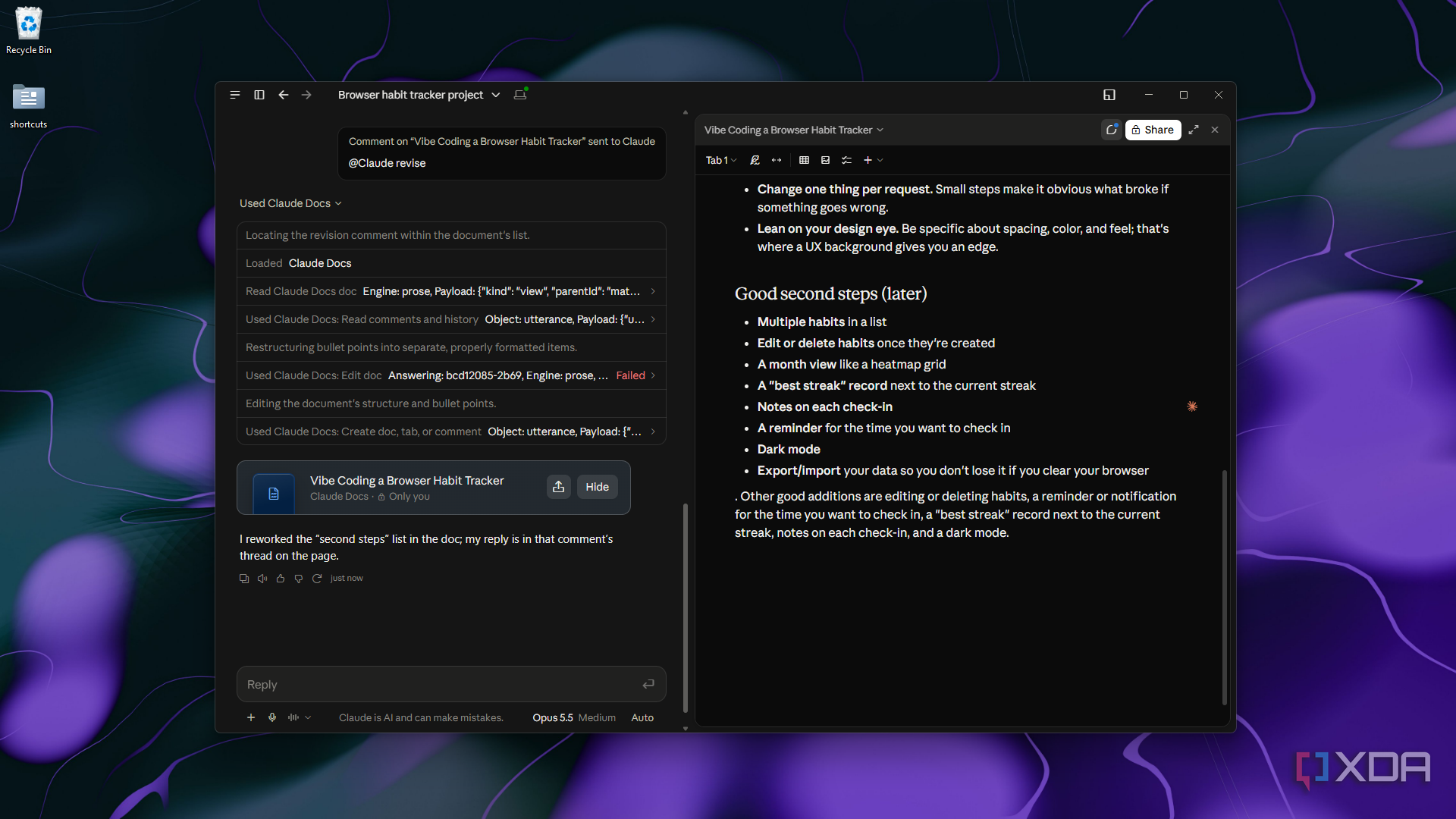Expand the Read Claude Docs doc row
1456x819 pixels.
(x=451, y=291)
